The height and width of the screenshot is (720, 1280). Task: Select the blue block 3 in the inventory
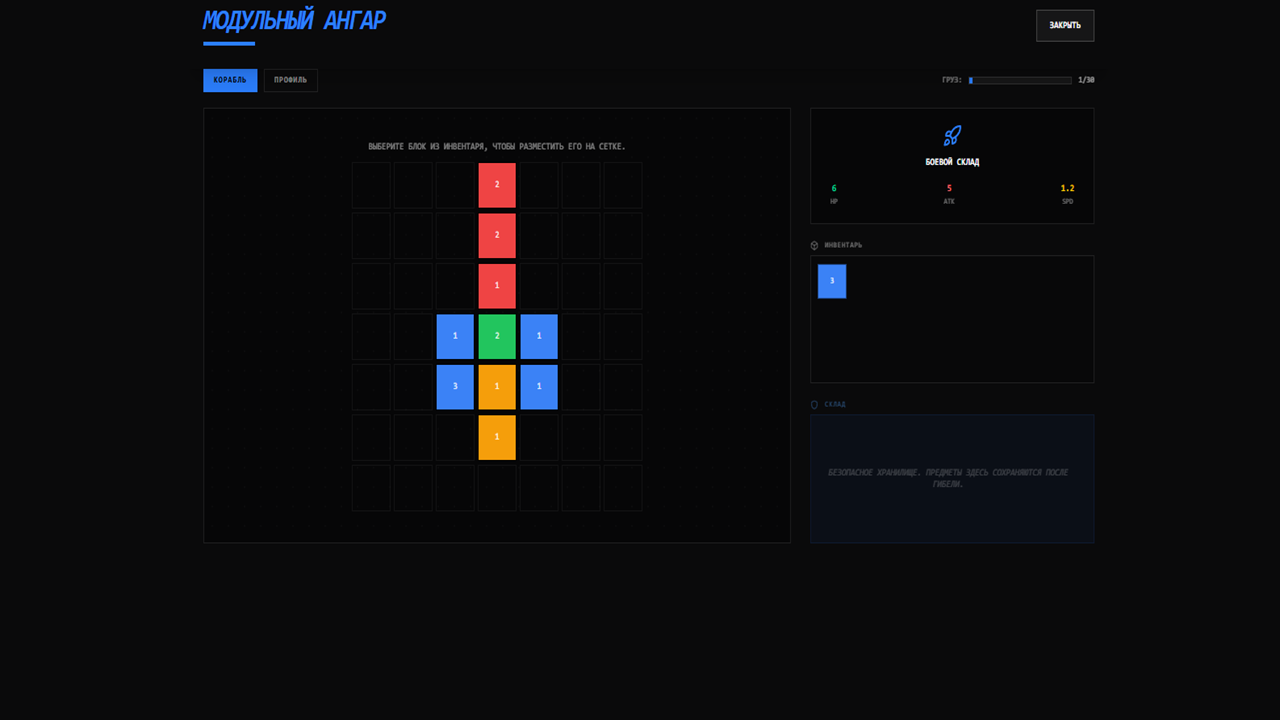click(832, 281)
